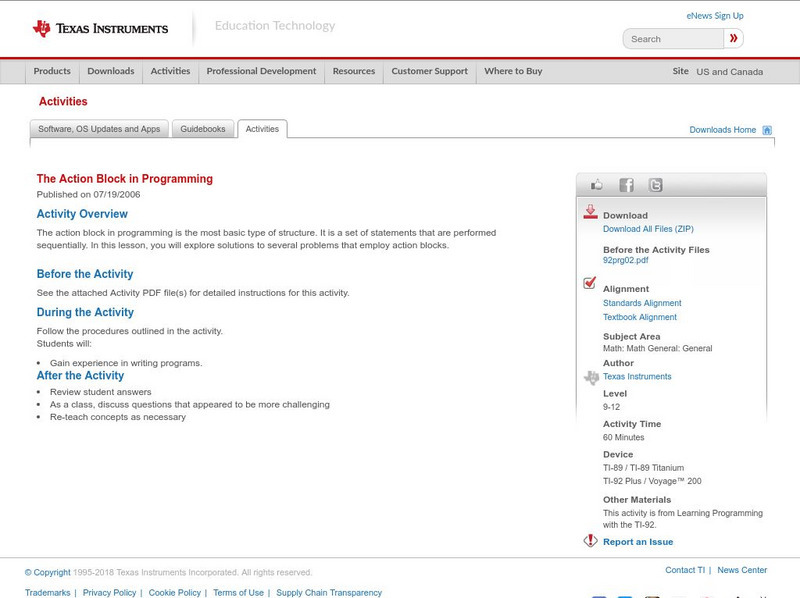Click the Education Technology header text
The height and width of the screenshot is (598, 800).
[x=275, y=26]
